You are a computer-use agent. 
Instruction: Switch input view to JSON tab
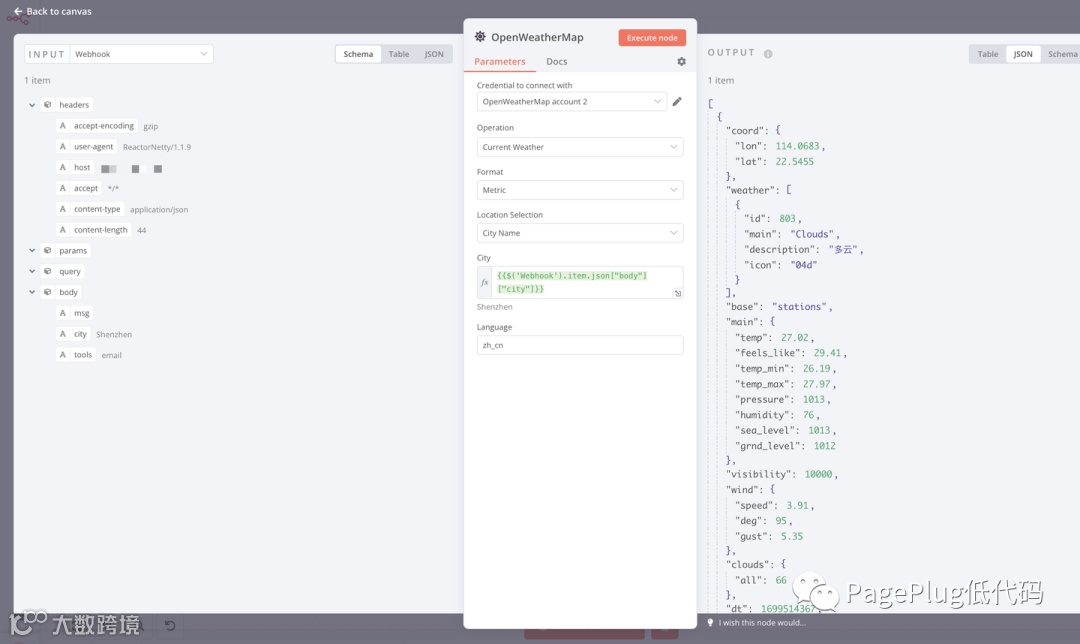pyautogui.click(x=434, y=54)
